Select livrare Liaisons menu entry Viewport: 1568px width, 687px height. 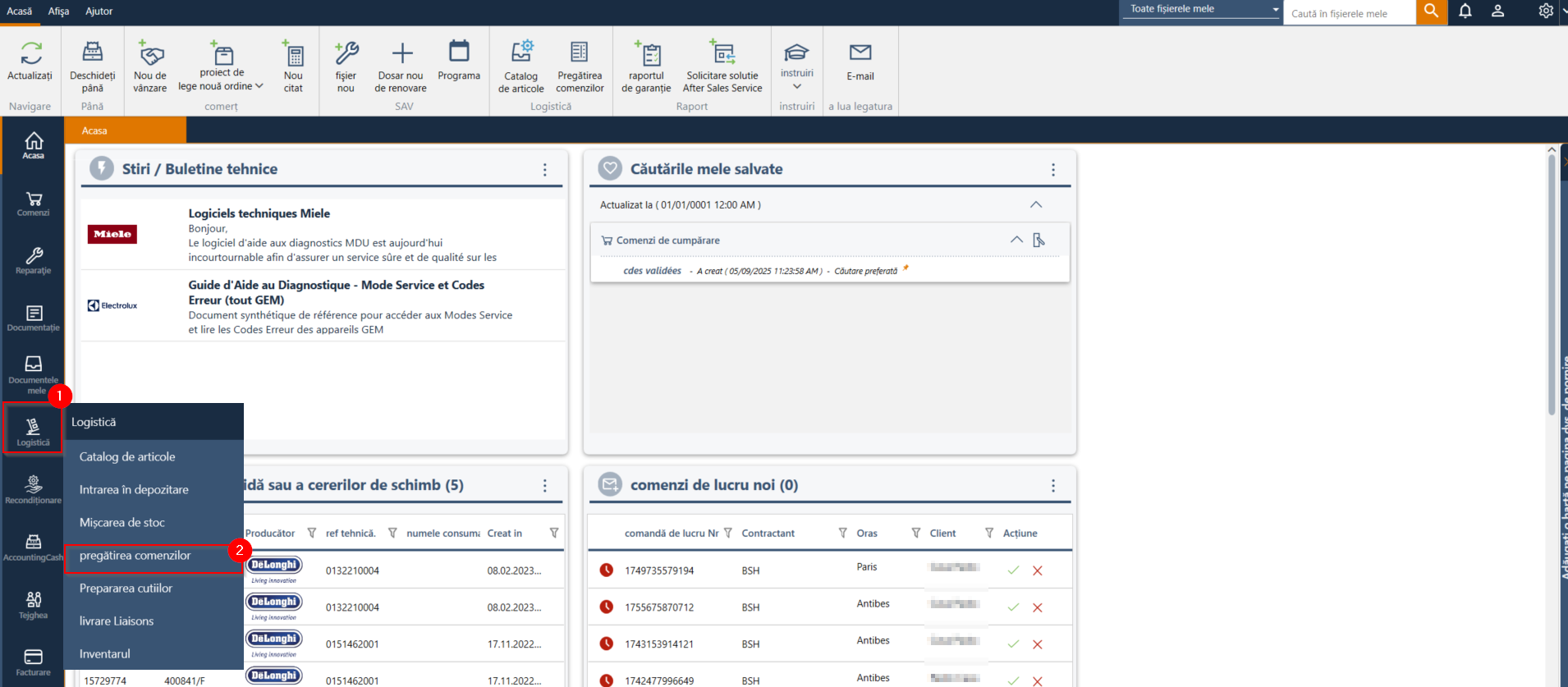point(154,621)
